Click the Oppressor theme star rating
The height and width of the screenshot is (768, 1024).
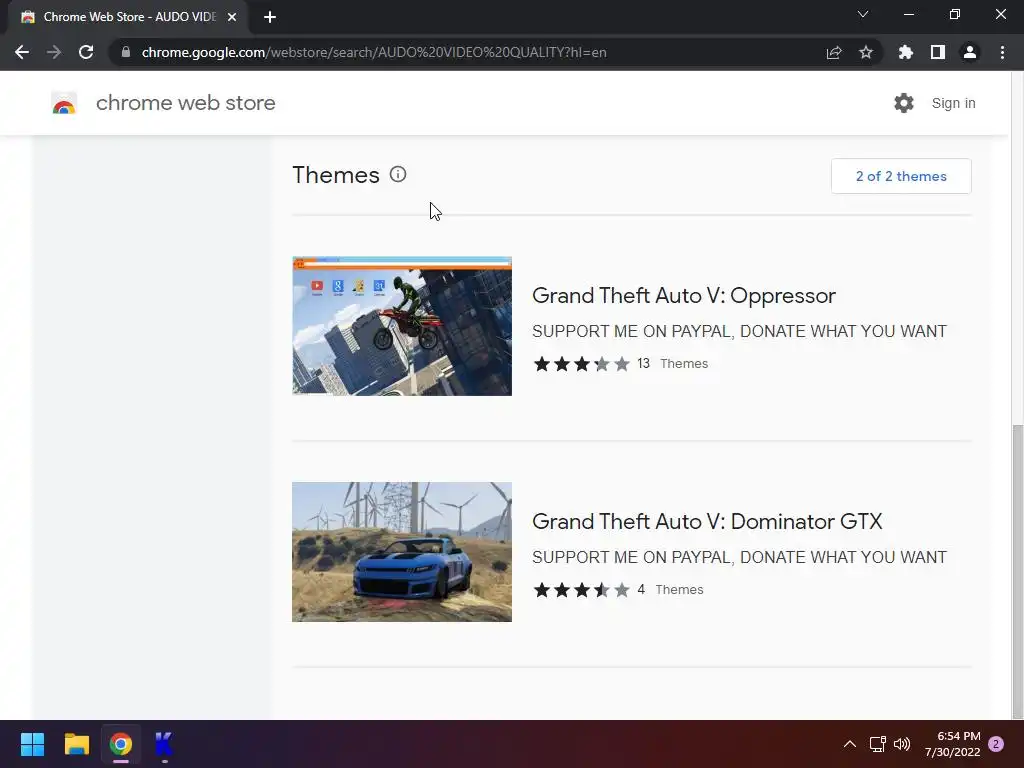[581, 364]
